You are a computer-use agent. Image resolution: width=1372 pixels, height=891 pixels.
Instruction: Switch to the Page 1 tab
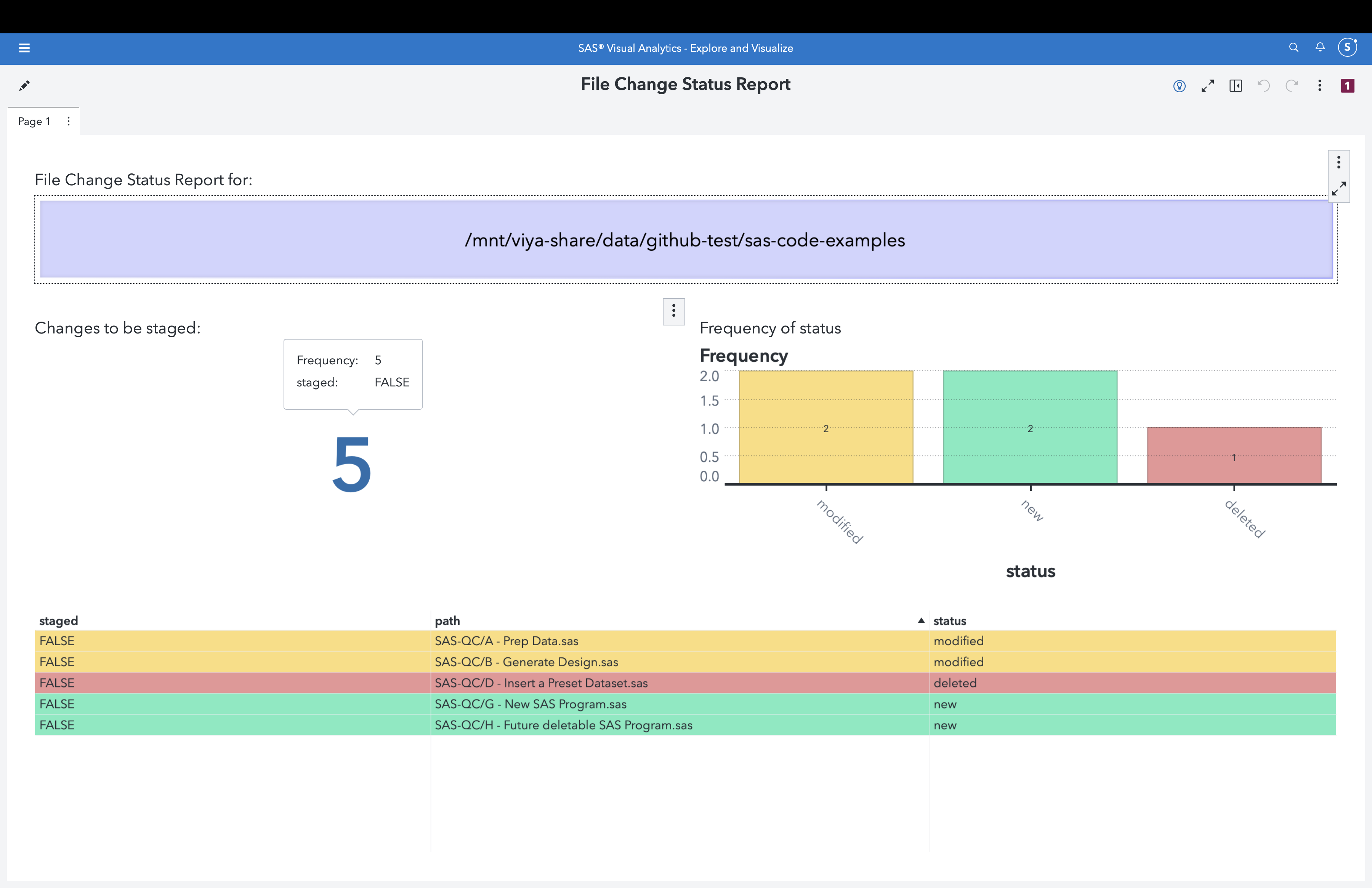click(x=34, y=121)
